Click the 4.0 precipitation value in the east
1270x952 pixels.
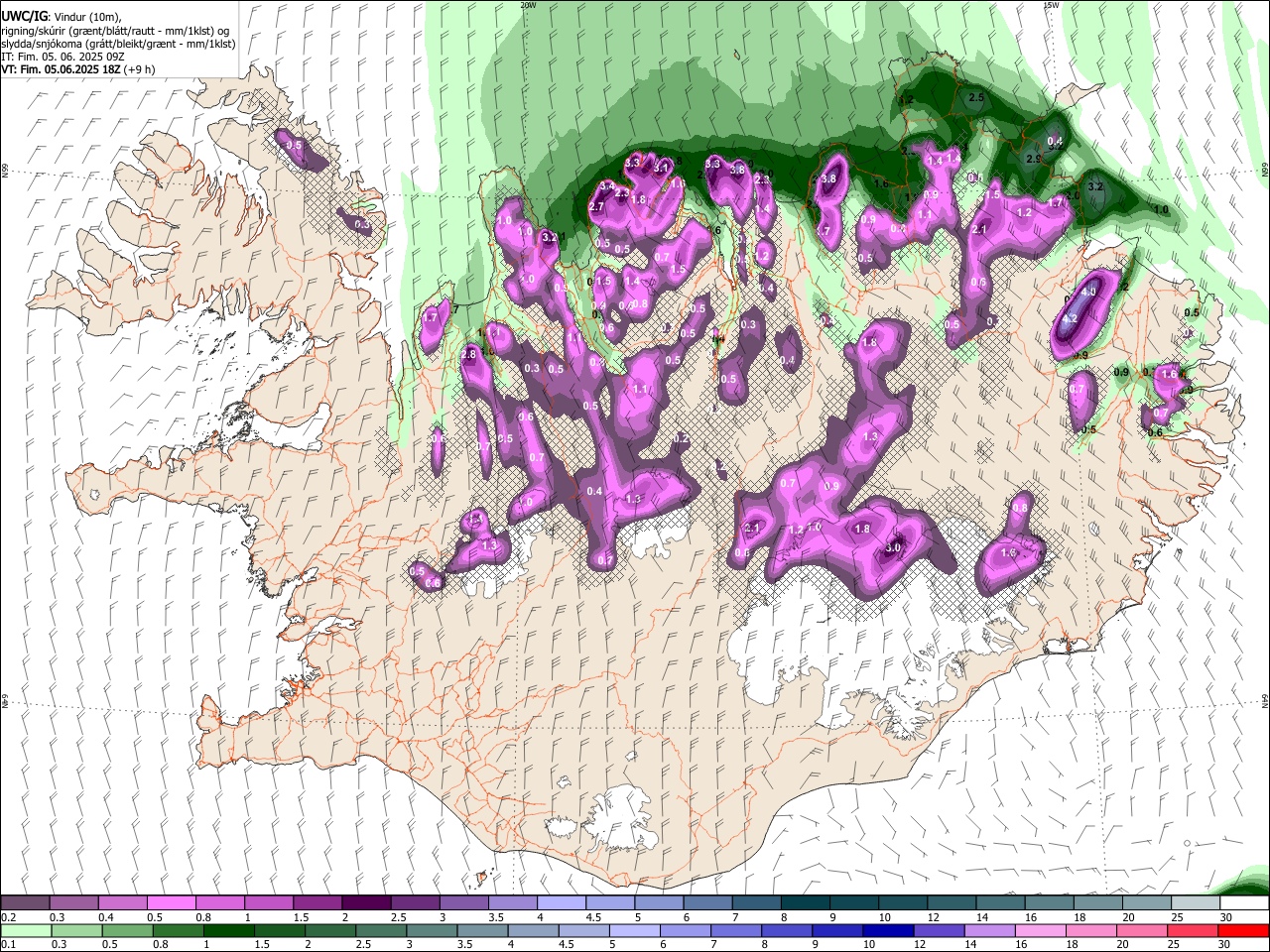(x=1088, y=292)
